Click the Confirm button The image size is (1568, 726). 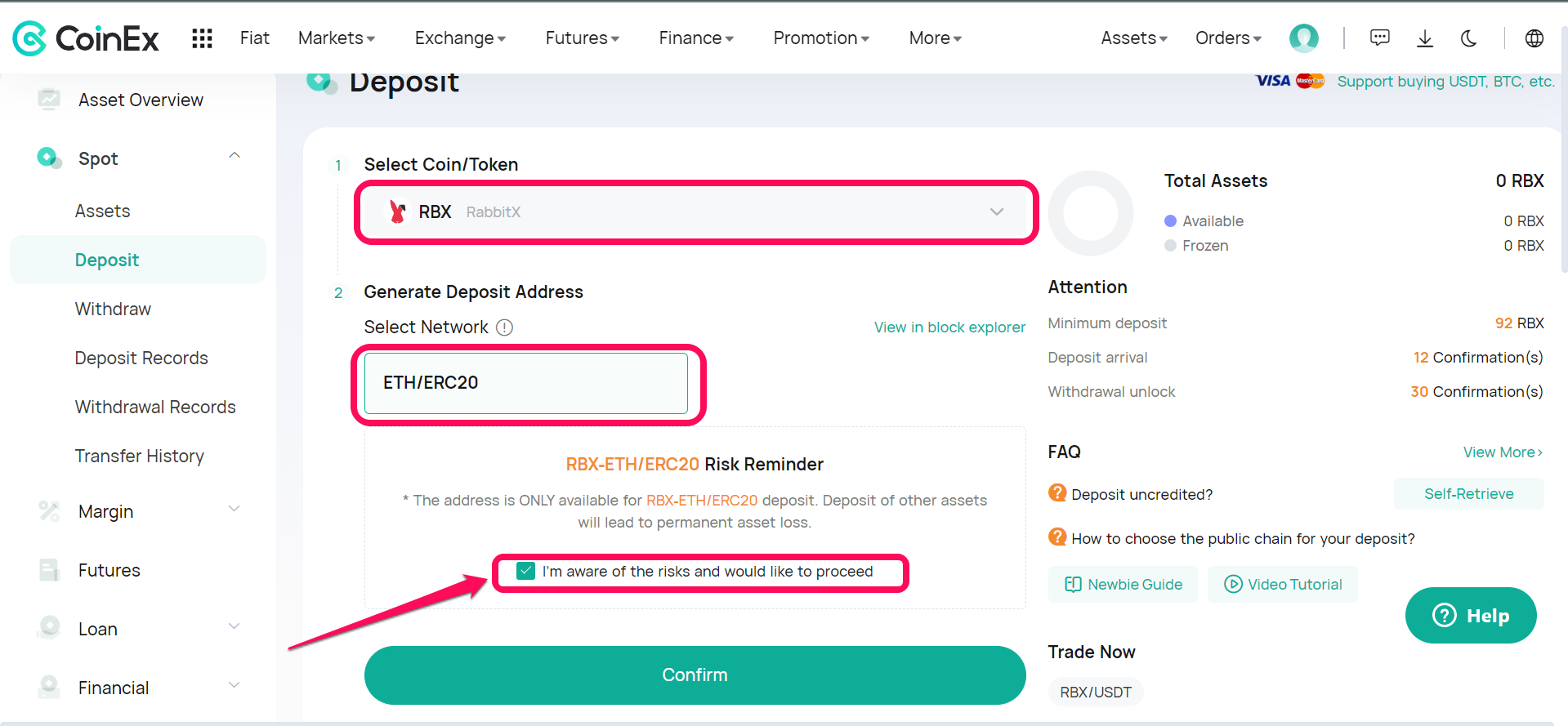695,675
